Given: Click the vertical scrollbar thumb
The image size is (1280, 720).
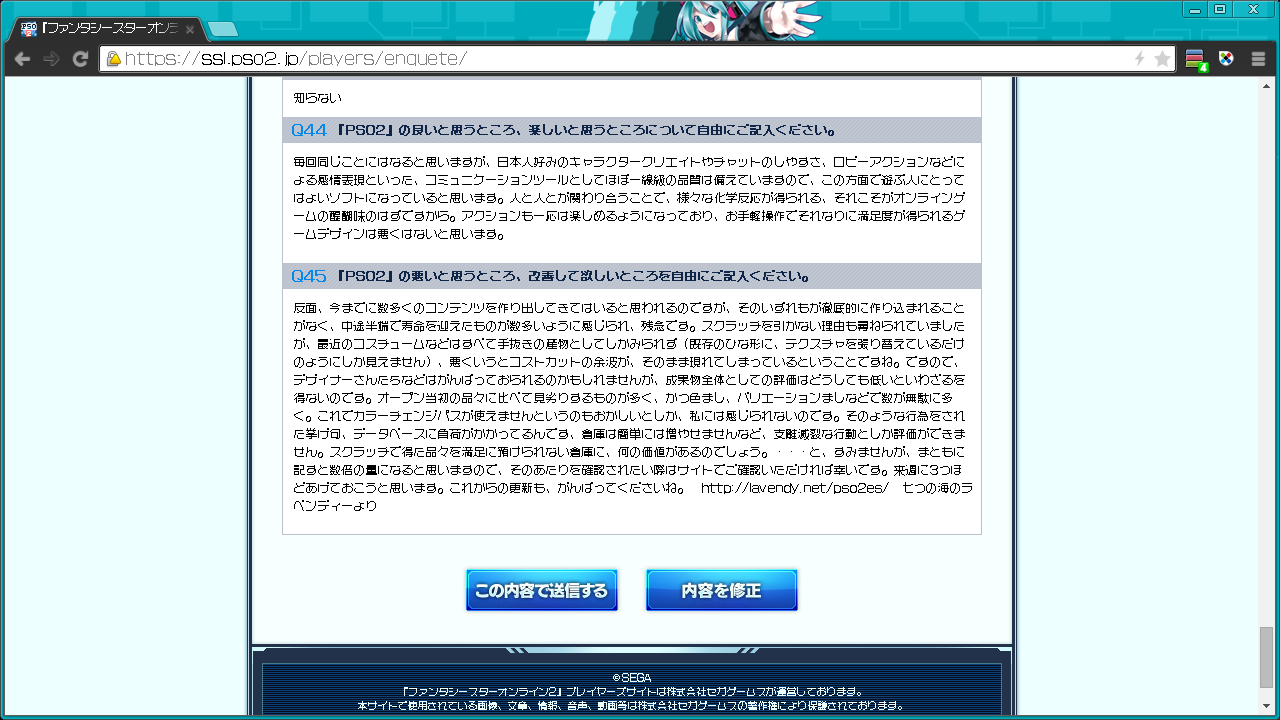Looking at the screenshot, I should (1267, 656).
